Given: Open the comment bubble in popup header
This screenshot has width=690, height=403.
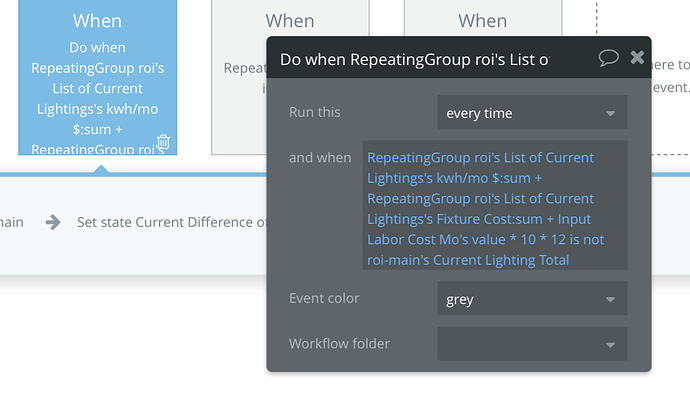Looking at the screenshot, I should (x=608, y=58).
